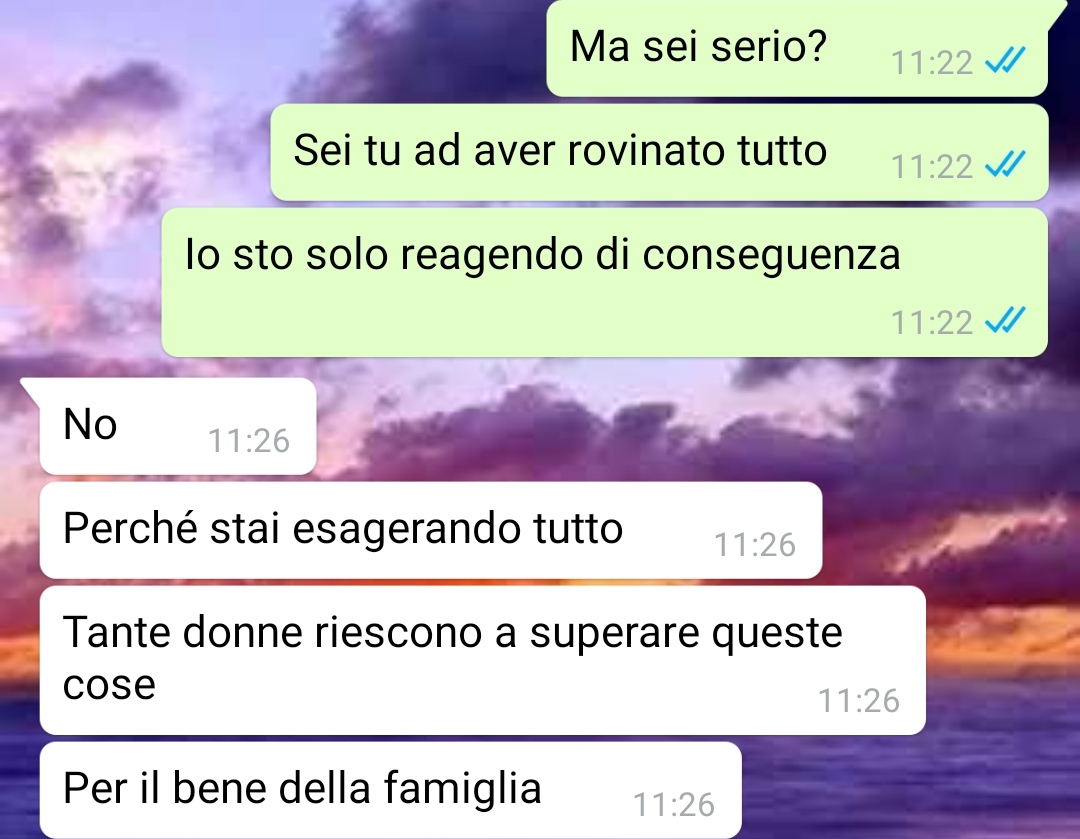The height and width of the screenshot is (839, 1080).
Task: Tap 11:26 timestamp on 'Perché stai esagerando tutto'
Action: 755,546
